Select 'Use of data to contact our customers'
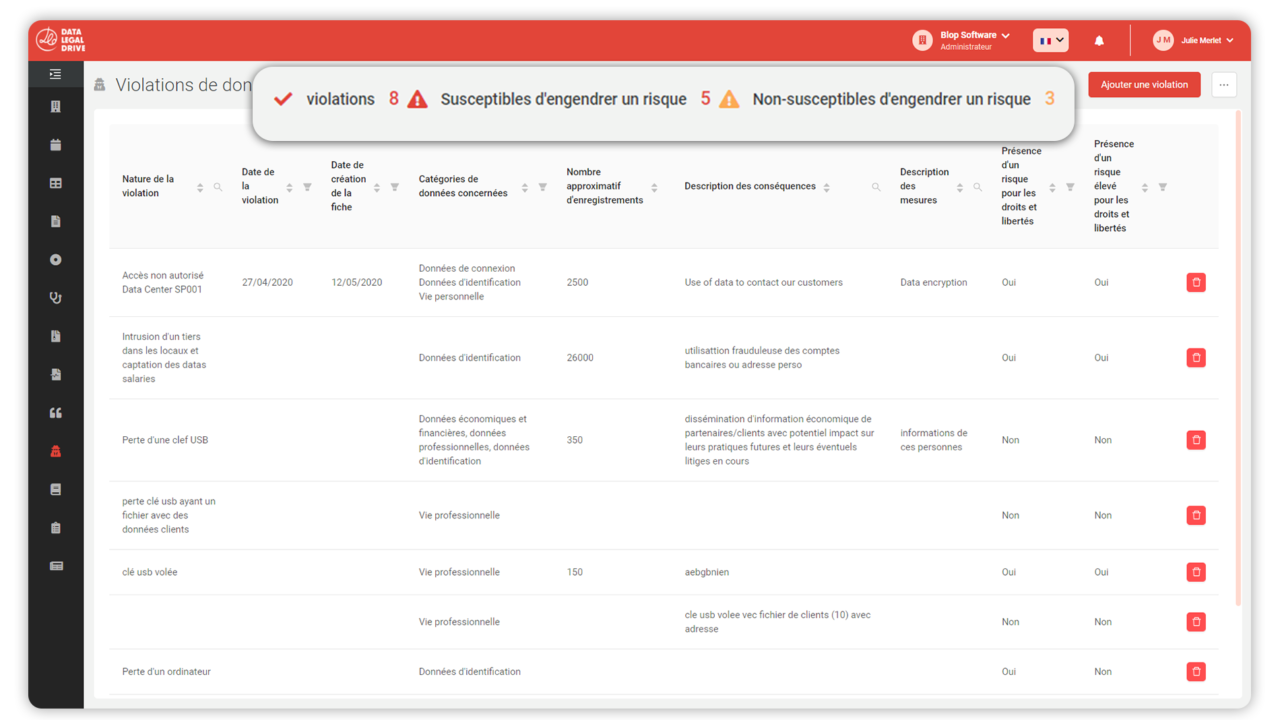Image resolution: width=1280 pixels, height=720 pixels. [x=764, y=283]
